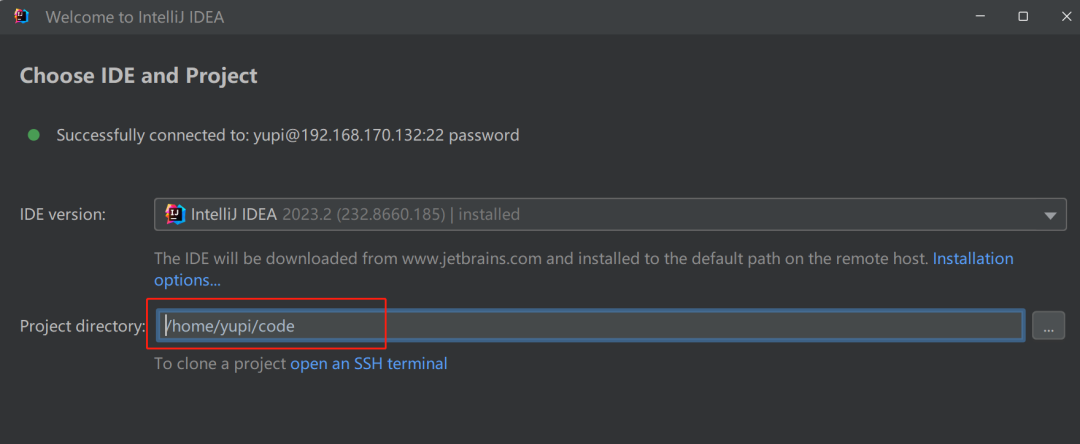
Task: Click the installed status text in version box
Action: (x=489, y=214)
